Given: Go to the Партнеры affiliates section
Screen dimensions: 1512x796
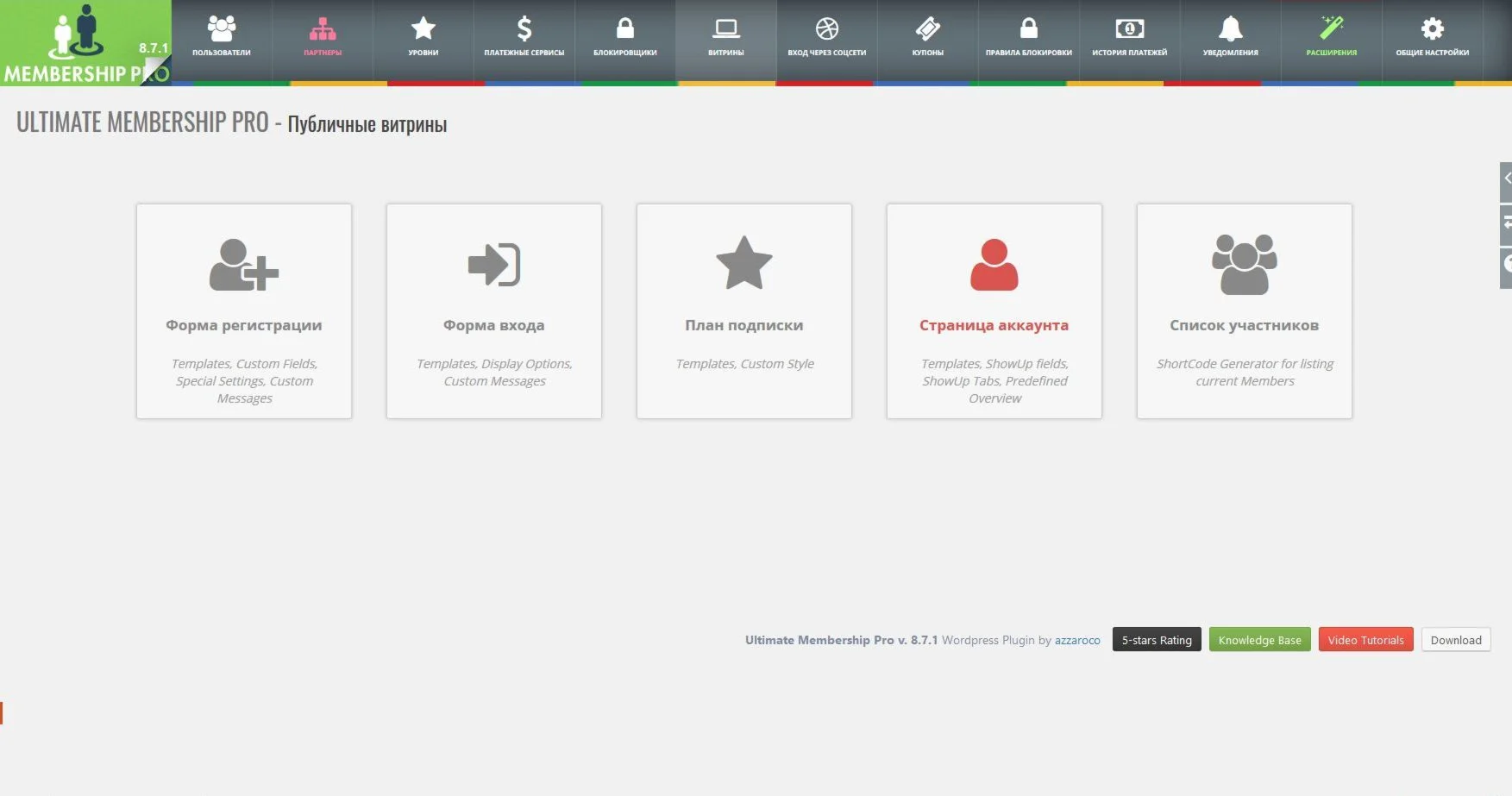Looking at the screenshot, I should pyautogui.click(x=323, y=40).
